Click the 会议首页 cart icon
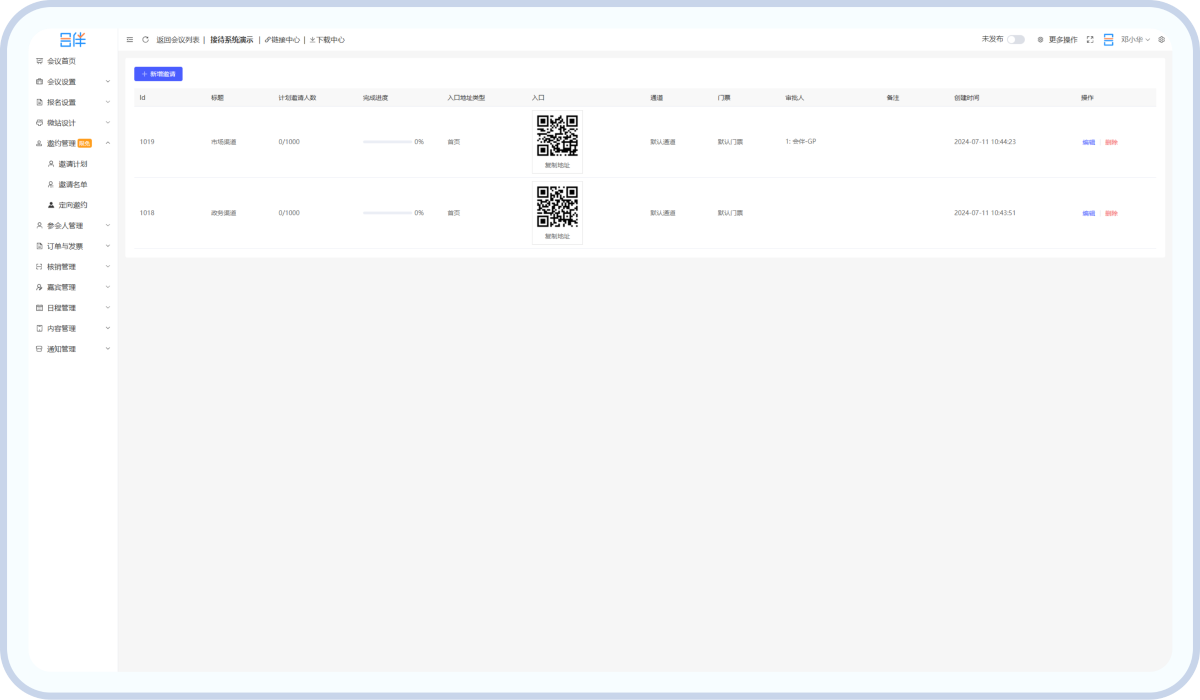This screenshot has width=1200, height=700. pos(39,61)
